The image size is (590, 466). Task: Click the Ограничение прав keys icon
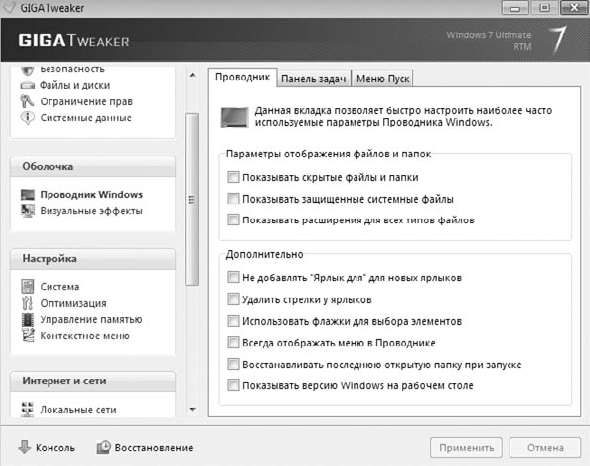pos(27,101)
